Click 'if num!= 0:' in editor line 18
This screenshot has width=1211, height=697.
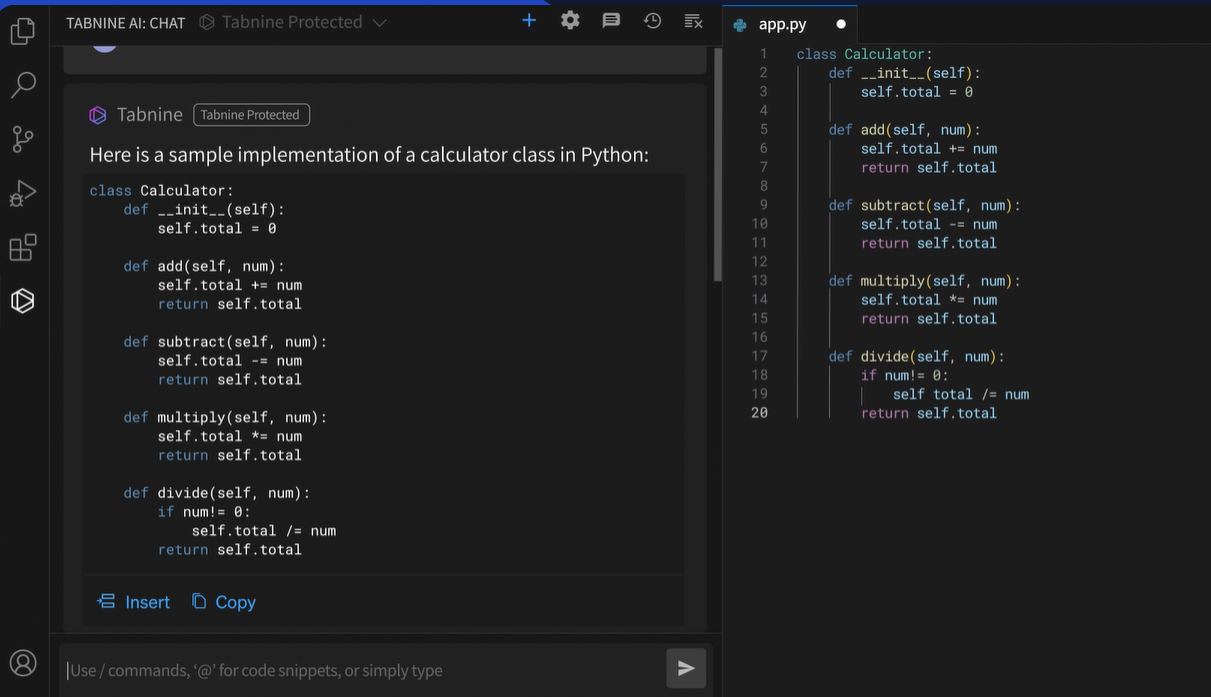pyautogui.click(x=904, y=375)
